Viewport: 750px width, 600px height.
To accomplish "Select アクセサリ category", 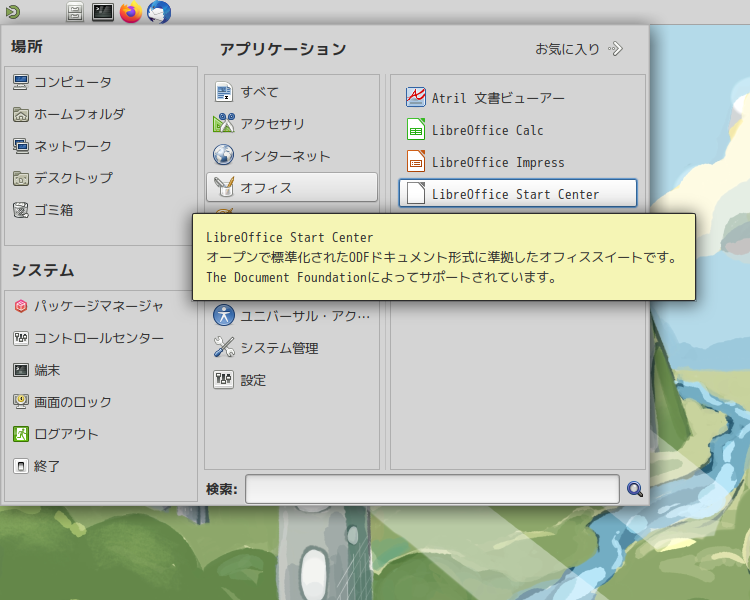I will coord(292,124).
